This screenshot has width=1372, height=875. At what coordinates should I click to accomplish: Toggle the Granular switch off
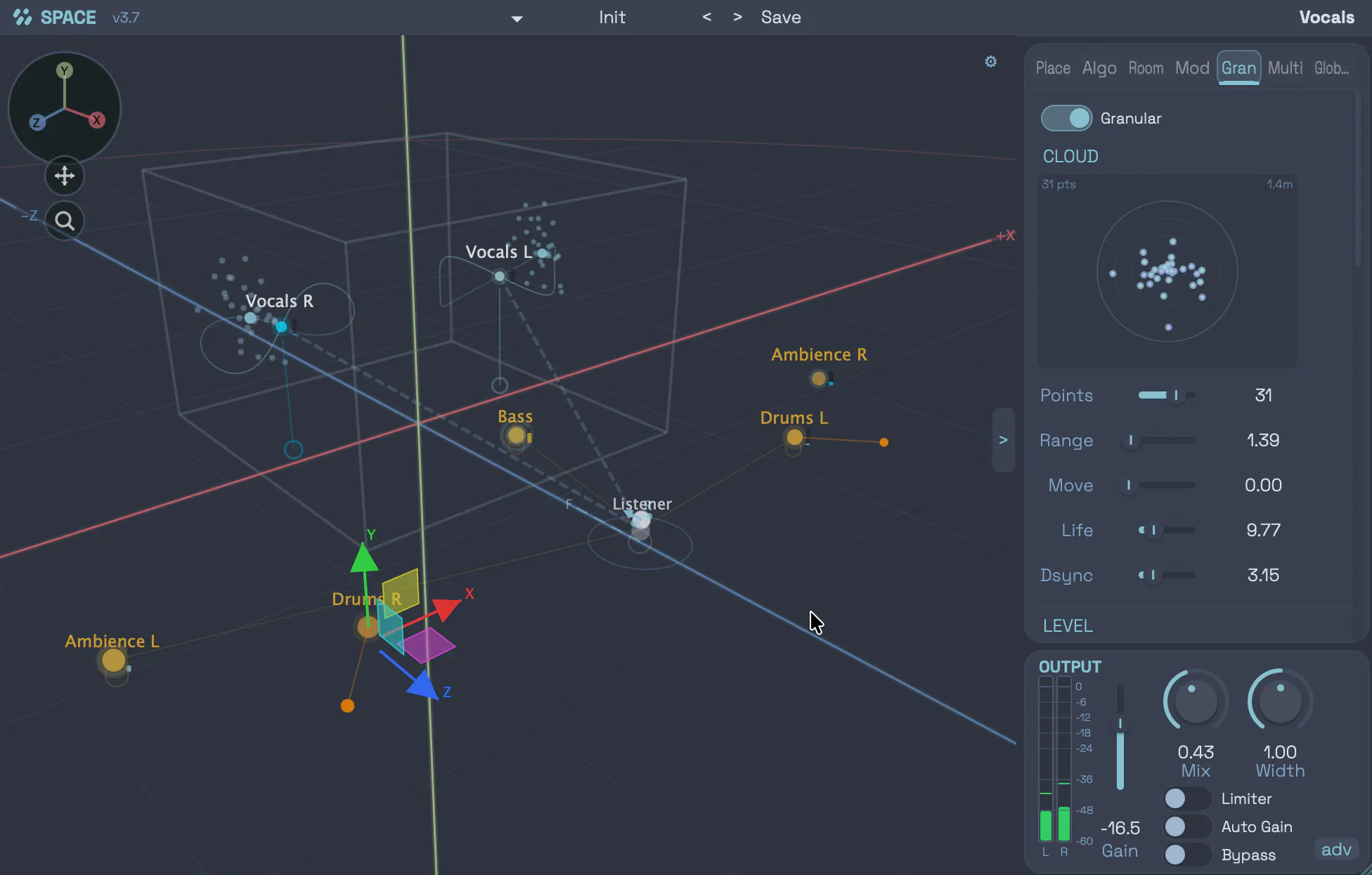click(1066, 118)
